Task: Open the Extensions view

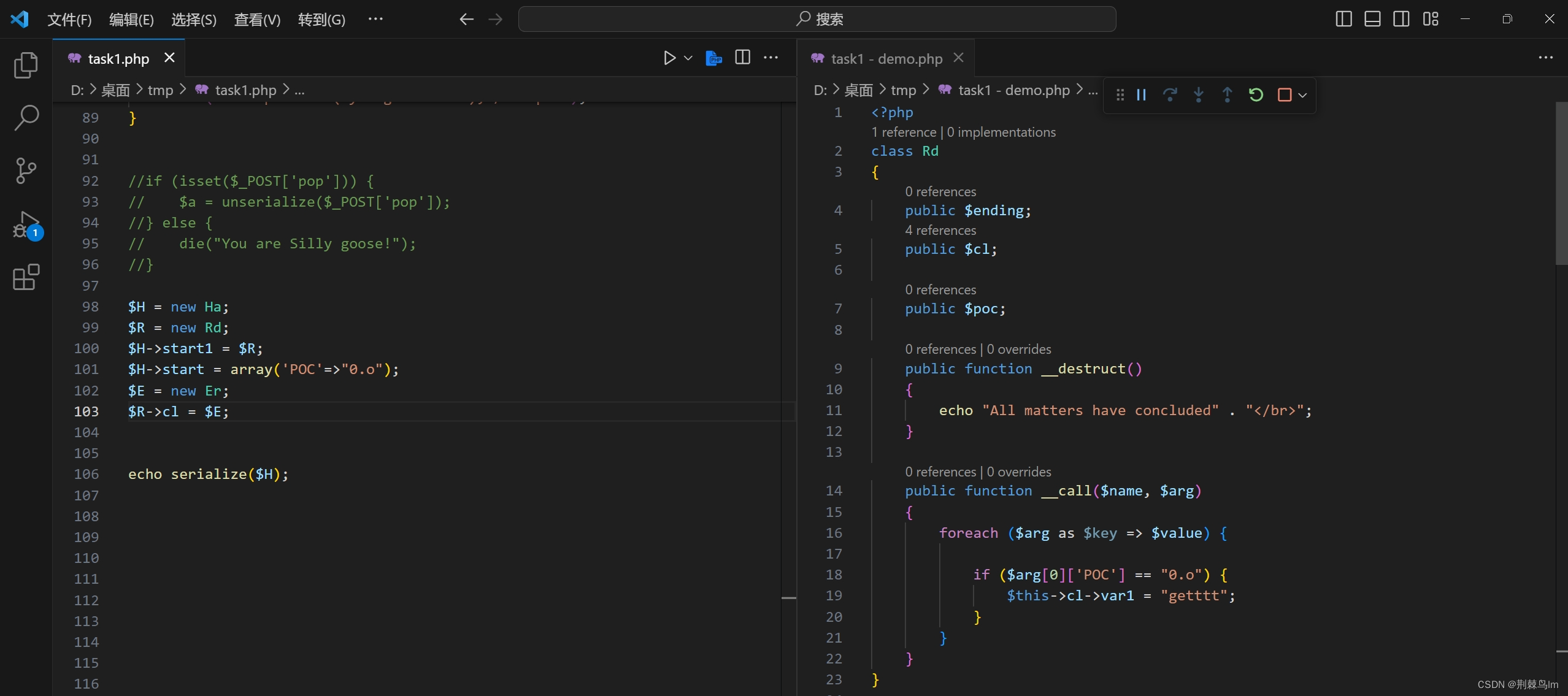Action: 26,277
